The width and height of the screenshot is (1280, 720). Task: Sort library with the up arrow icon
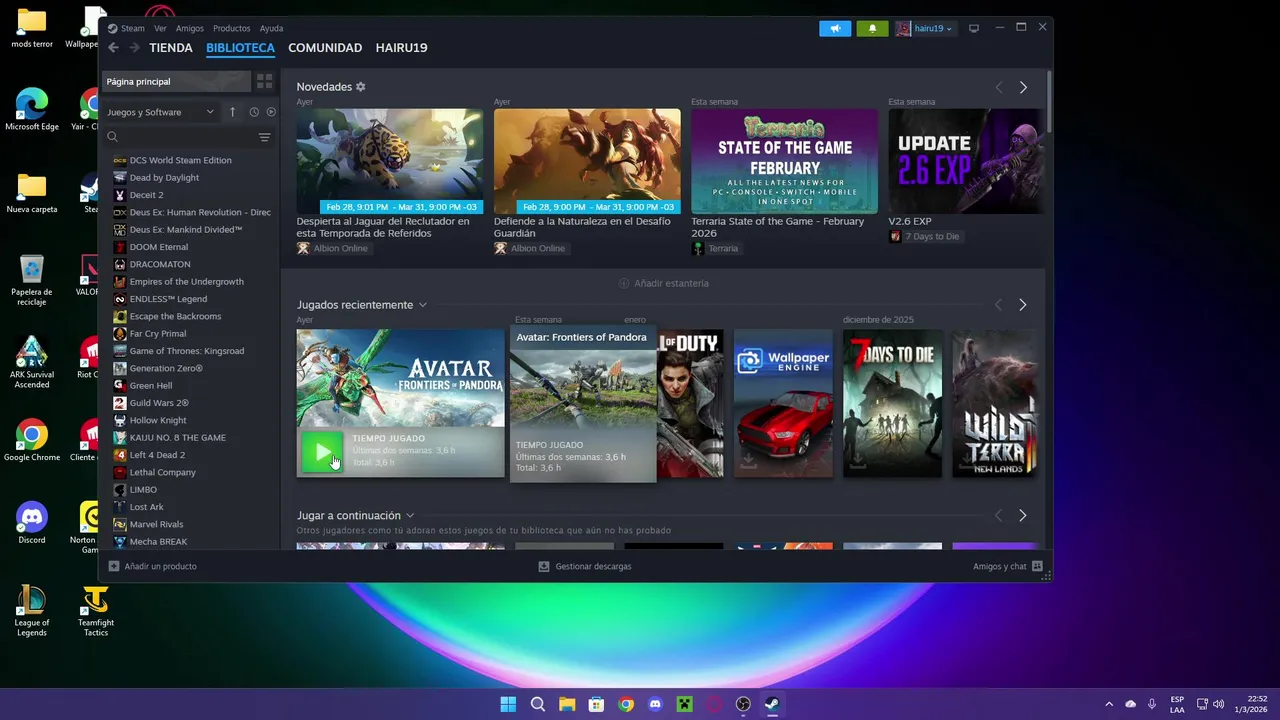(x=232, y=112)
